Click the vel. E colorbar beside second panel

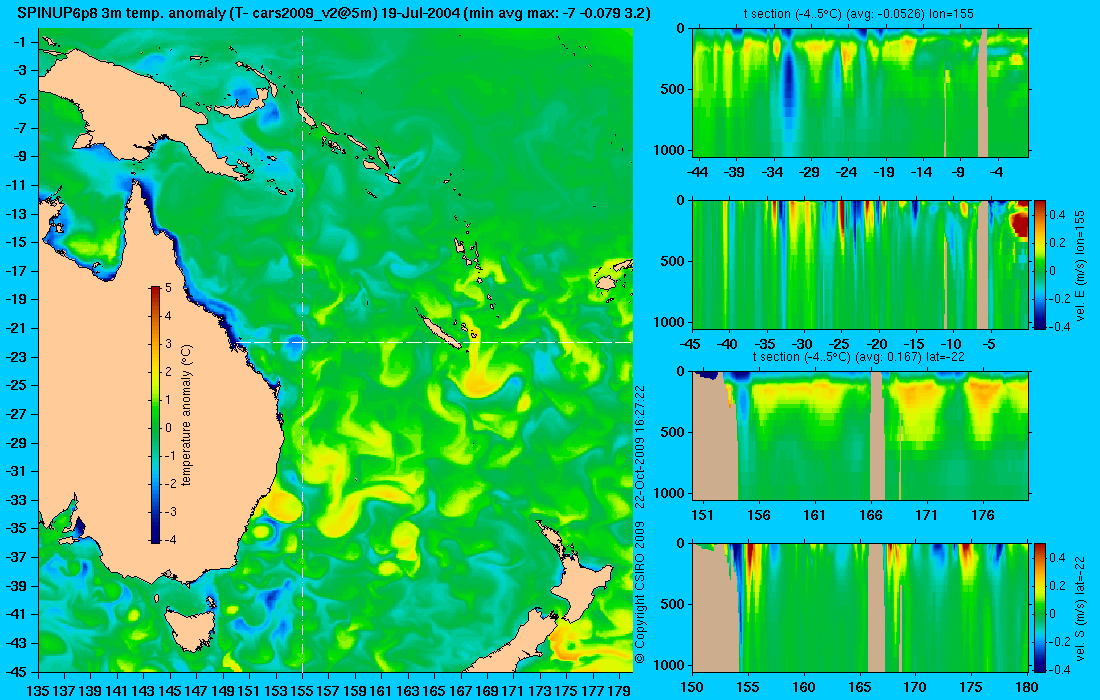tap(1040, 264)
